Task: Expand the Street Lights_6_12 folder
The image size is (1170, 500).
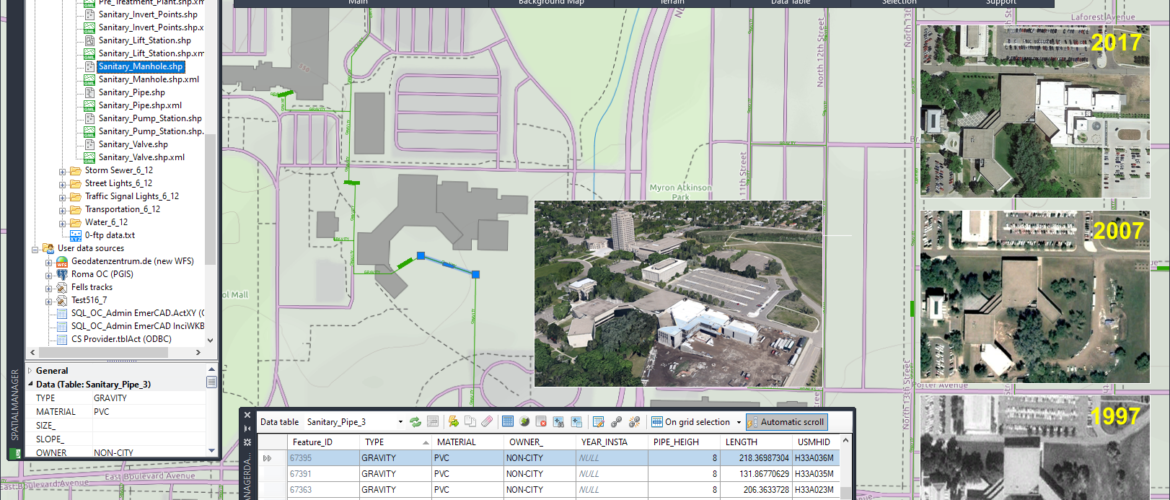Action: tap(63, 184)
